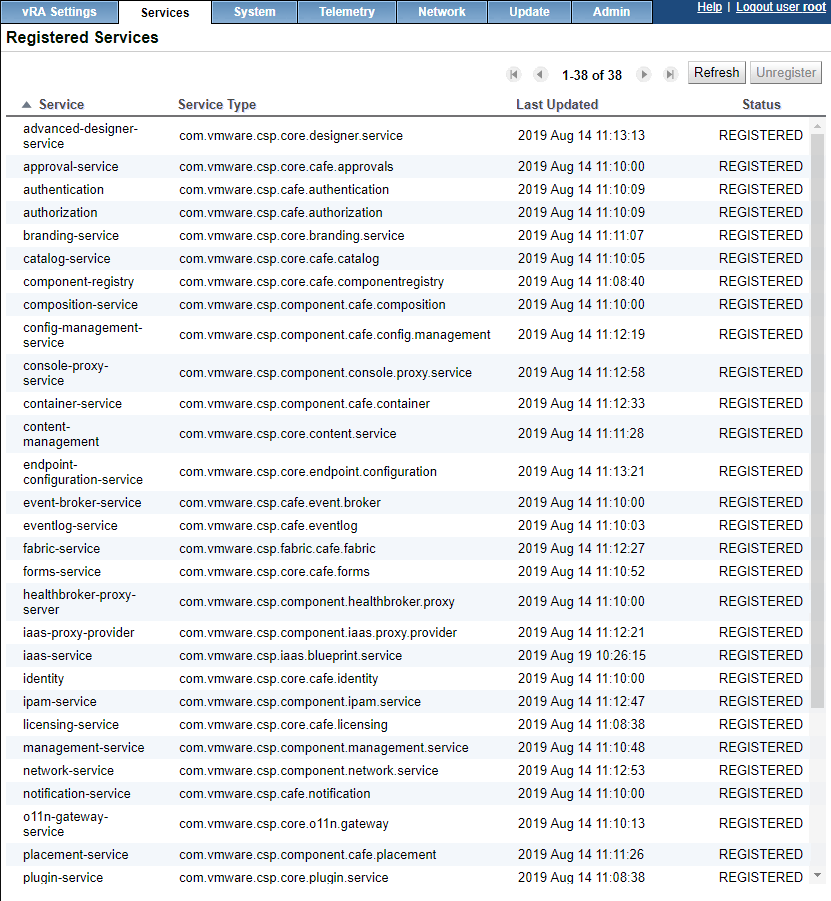Open the Help link
This screenshot has height=901, width=831.
(709, 7)
